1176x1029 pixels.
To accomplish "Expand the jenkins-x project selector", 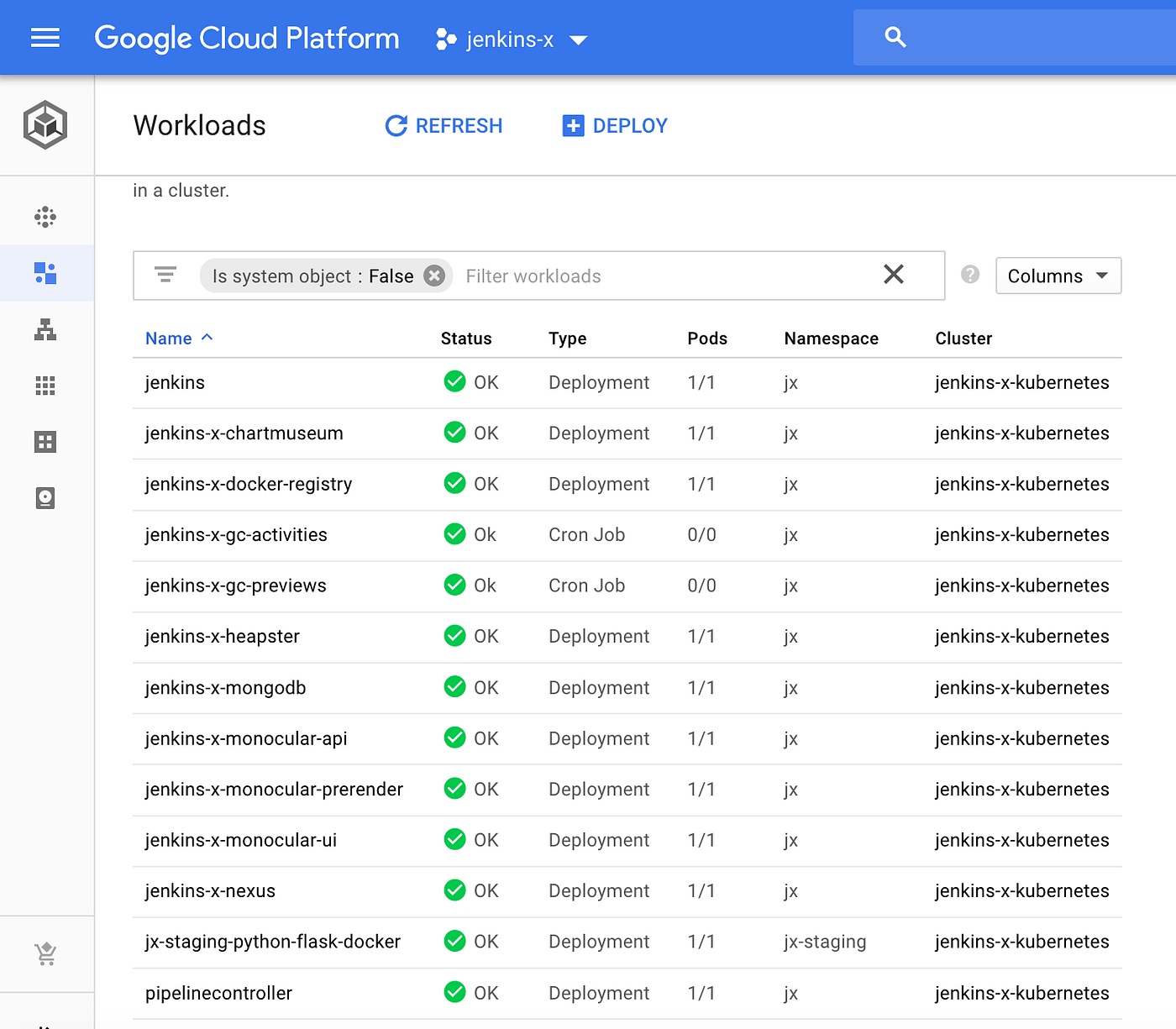I will [x=512, y=39].
